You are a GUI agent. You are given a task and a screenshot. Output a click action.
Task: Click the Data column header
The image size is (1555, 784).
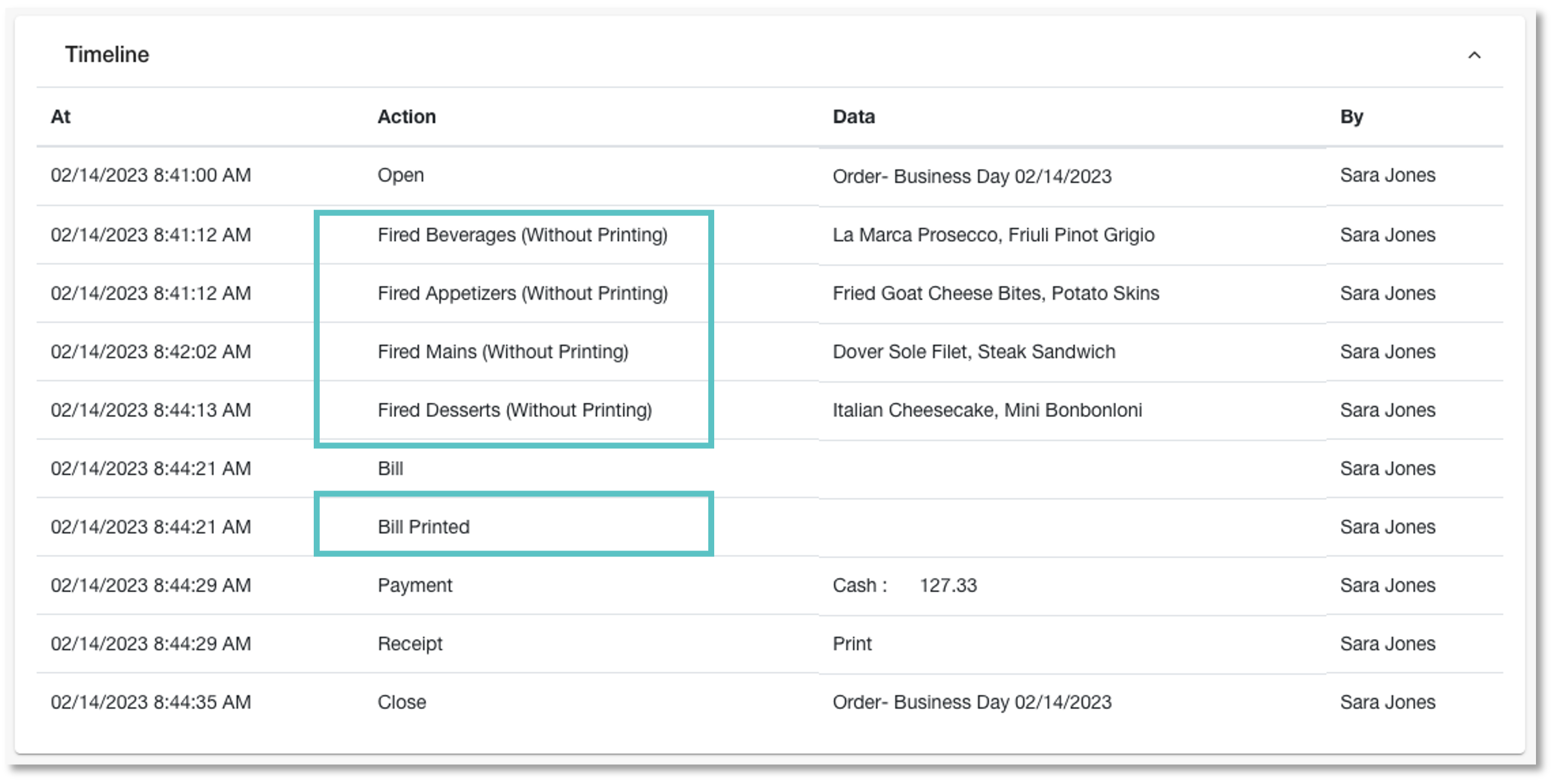[x=854, y=116]
